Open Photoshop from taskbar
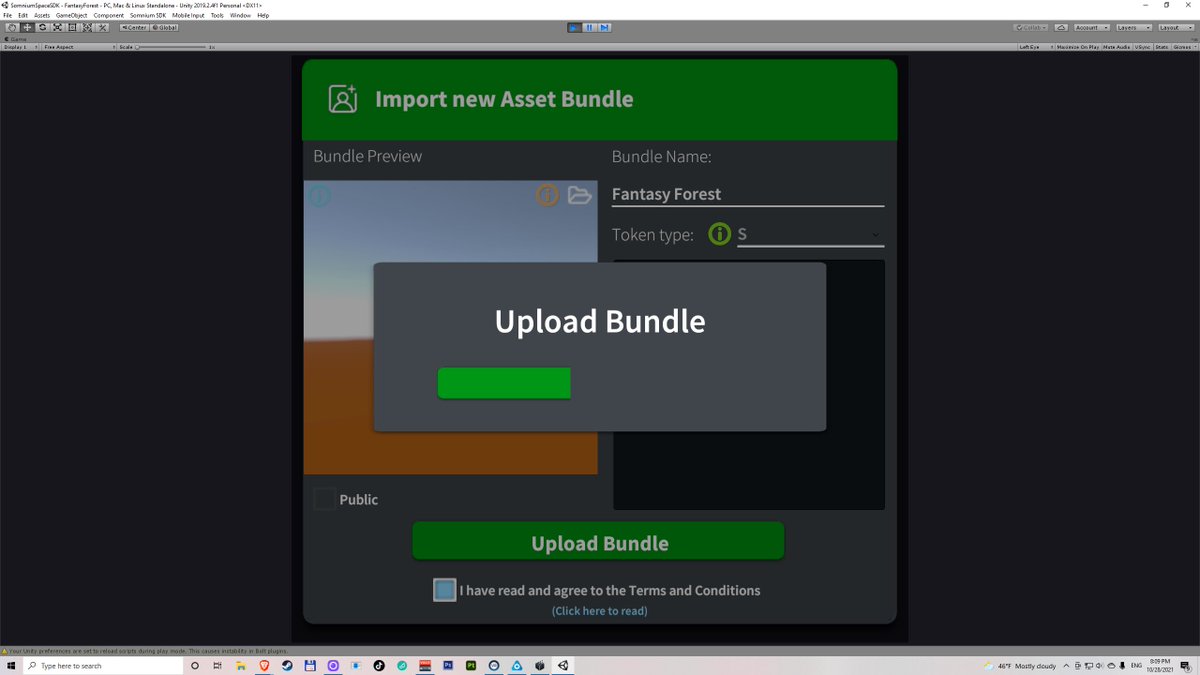This screenshot has height=675, width=1200. click(x=448, y=665)
